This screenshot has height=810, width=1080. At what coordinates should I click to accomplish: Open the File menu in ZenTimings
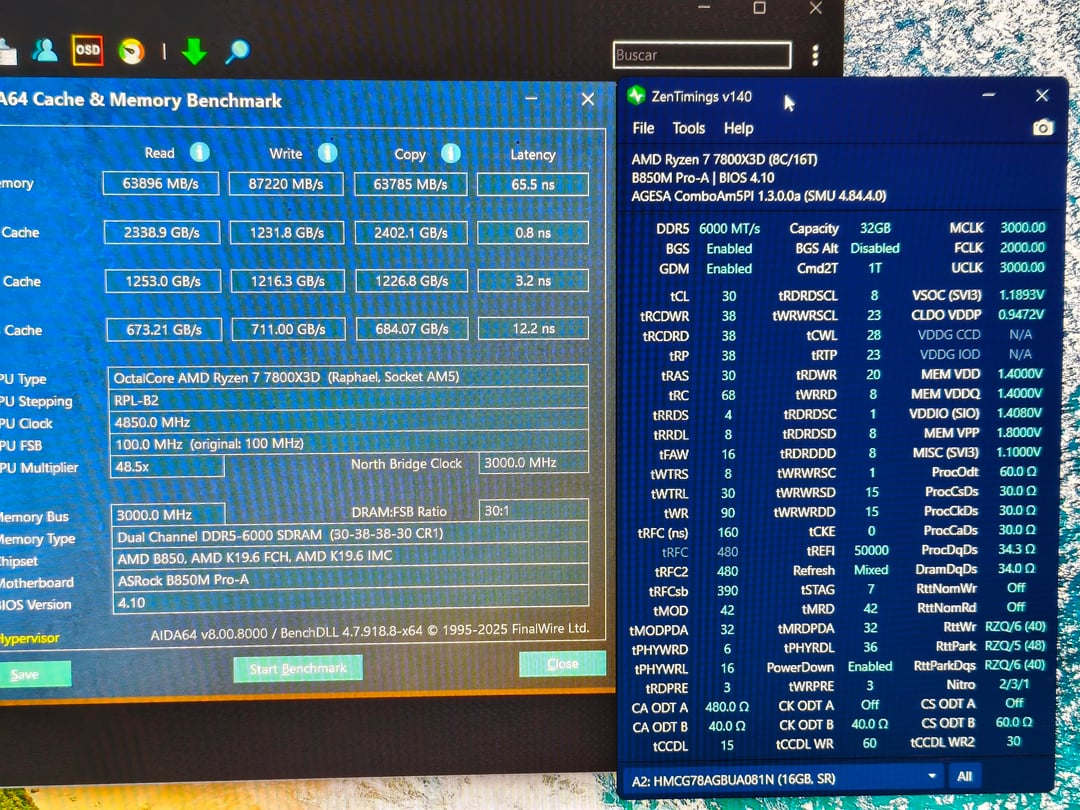pyautogui.click(x=643, y=128)
